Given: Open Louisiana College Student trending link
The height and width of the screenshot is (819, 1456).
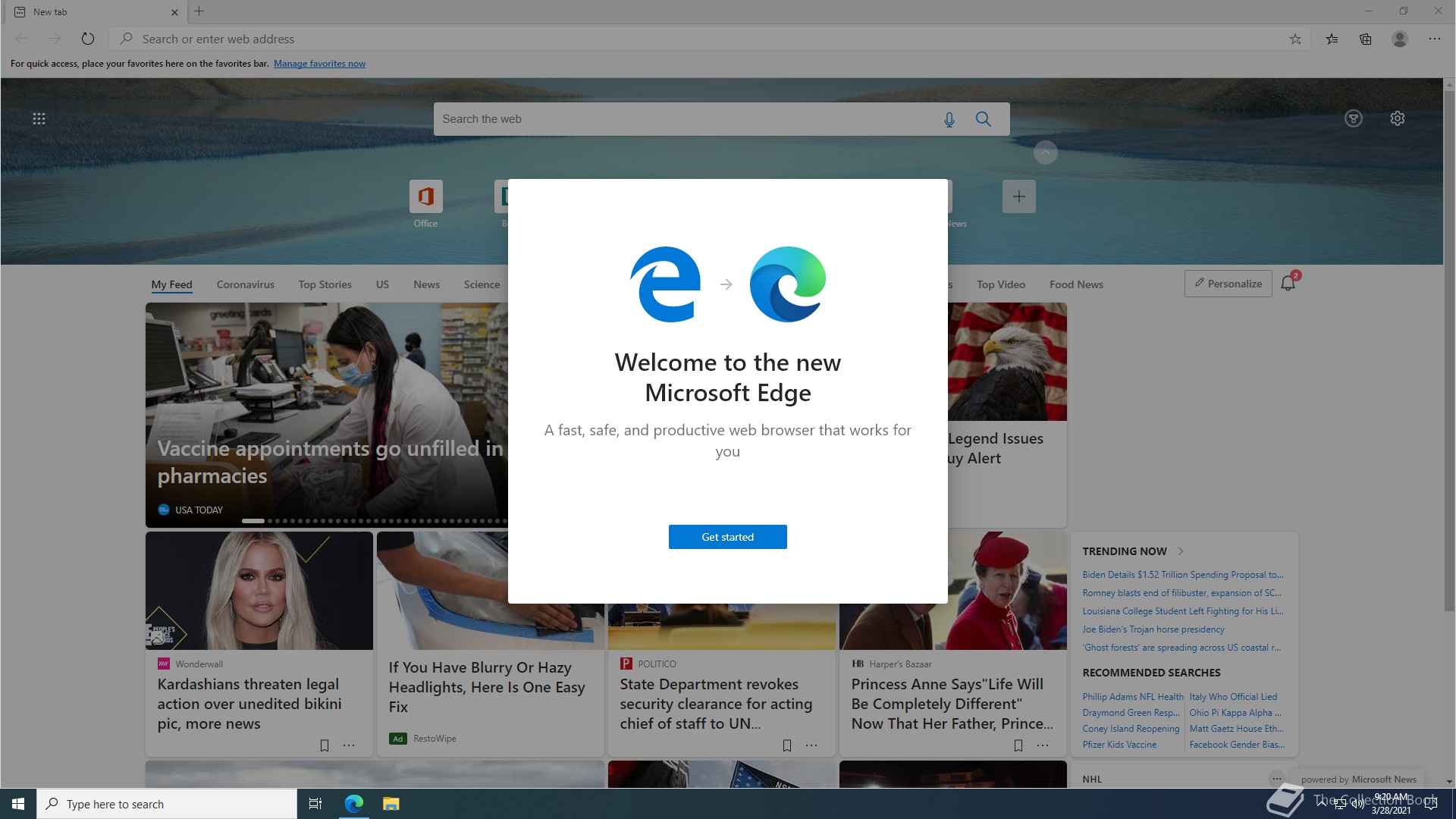Looking at the screenshot, I should tap(1183, 611).
